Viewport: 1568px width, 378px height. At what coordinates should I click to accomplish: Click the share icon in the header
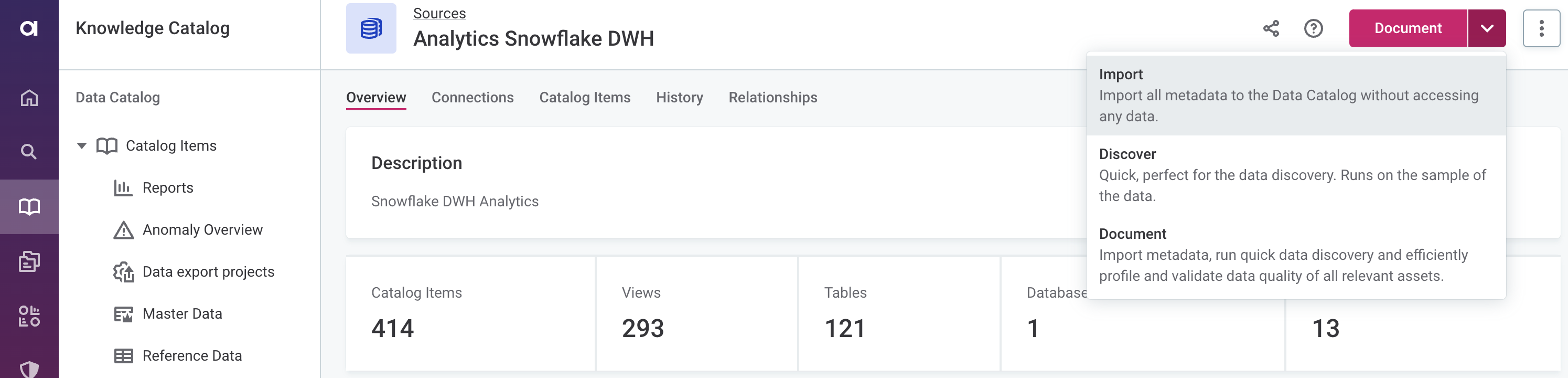coord(1270,29)
